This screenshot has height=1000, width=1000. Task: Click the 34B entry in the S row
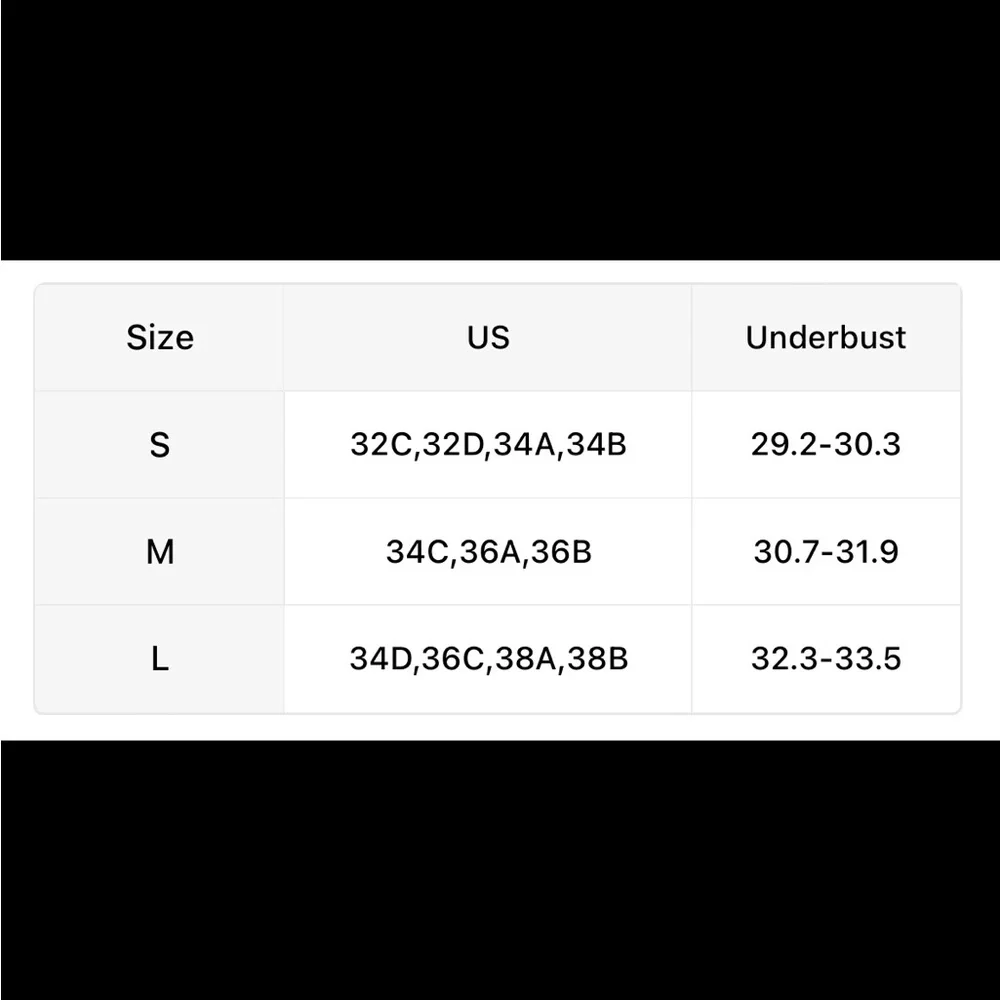(x=596, y=445)
